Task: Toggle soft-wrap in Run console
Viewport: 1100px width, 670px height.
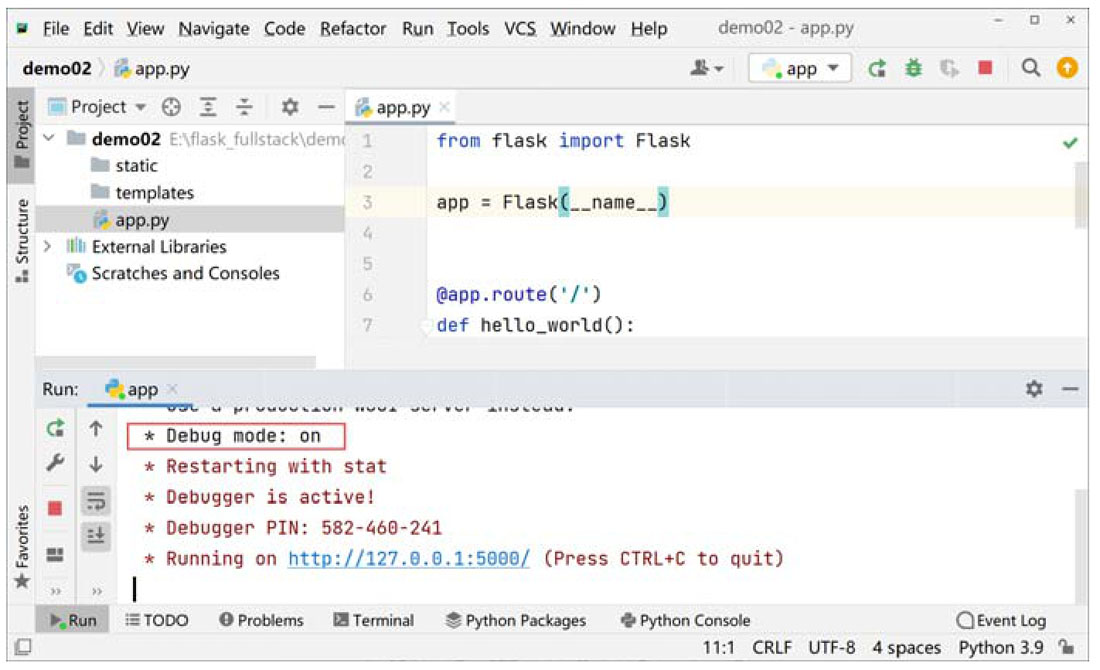Action: [96, 501]
